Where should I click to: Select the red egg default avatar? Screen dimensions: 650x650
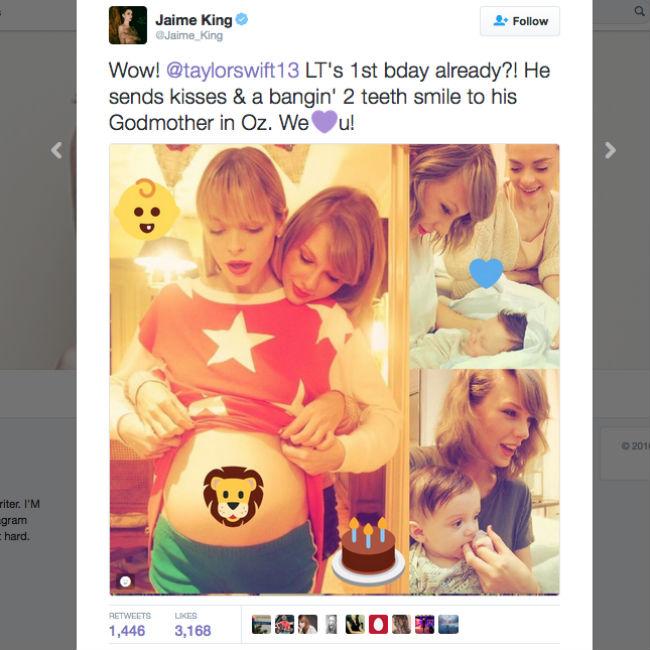click(x=378, y=624)
